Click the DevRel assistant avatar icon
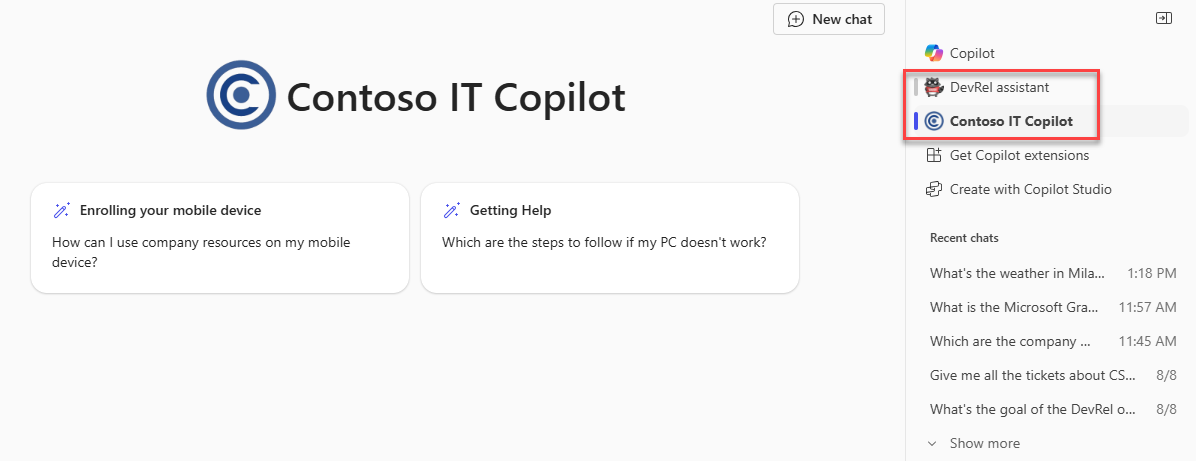This screenshot has height=461, width=1196. (934, 87)
